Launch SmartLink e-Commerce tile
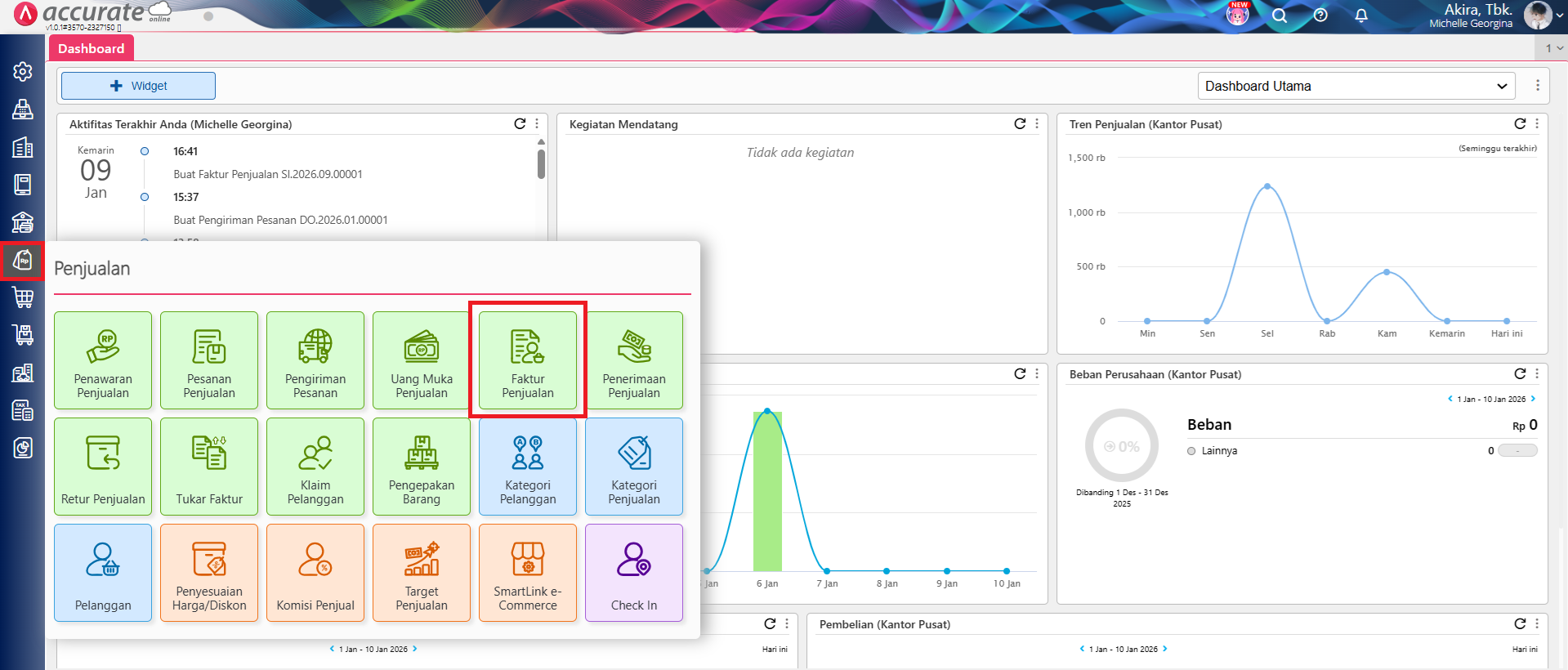 (x=527, y=573)
